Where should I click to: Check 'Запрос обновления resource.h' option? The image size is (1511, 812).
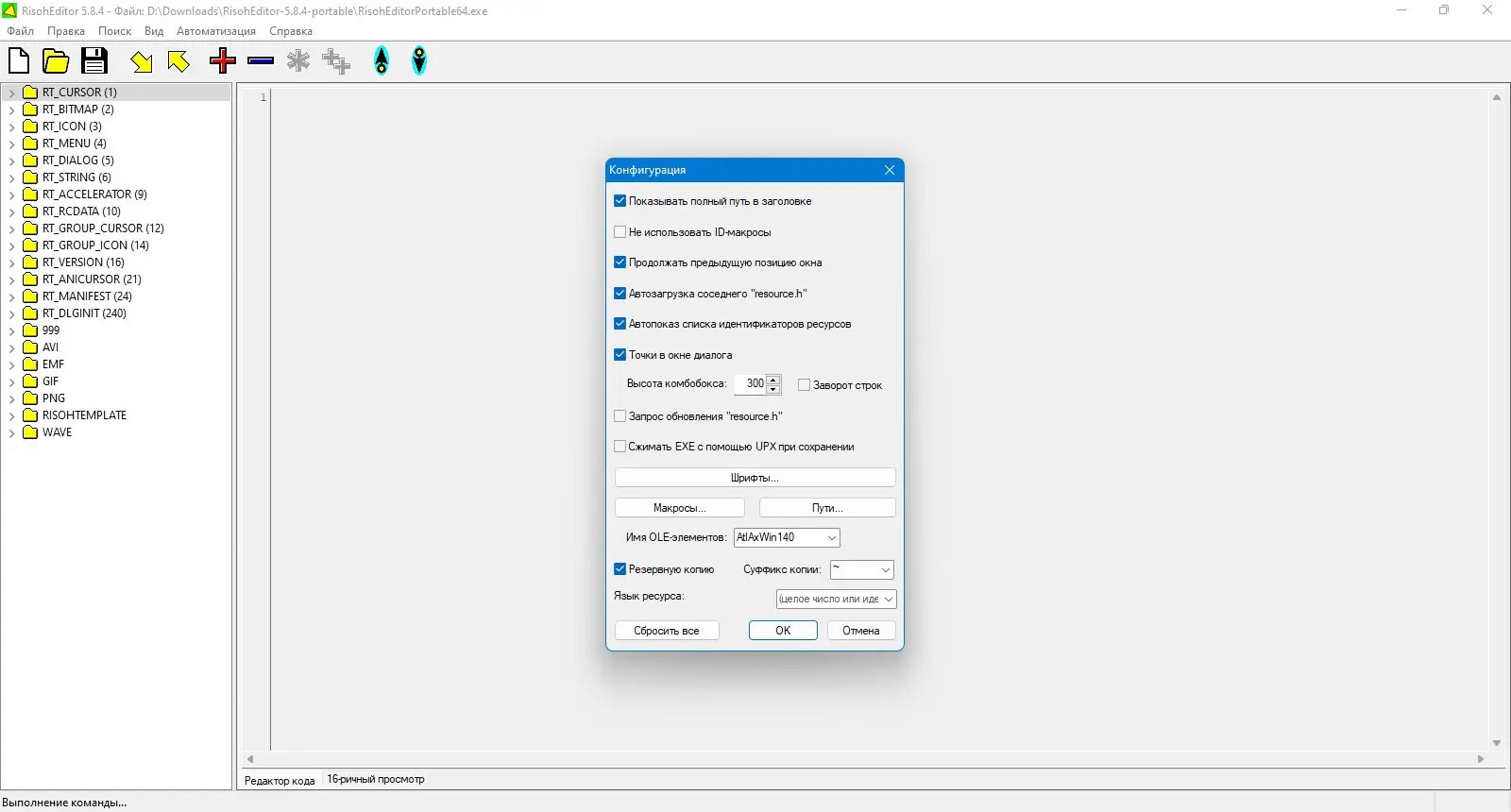coord(620,416)
